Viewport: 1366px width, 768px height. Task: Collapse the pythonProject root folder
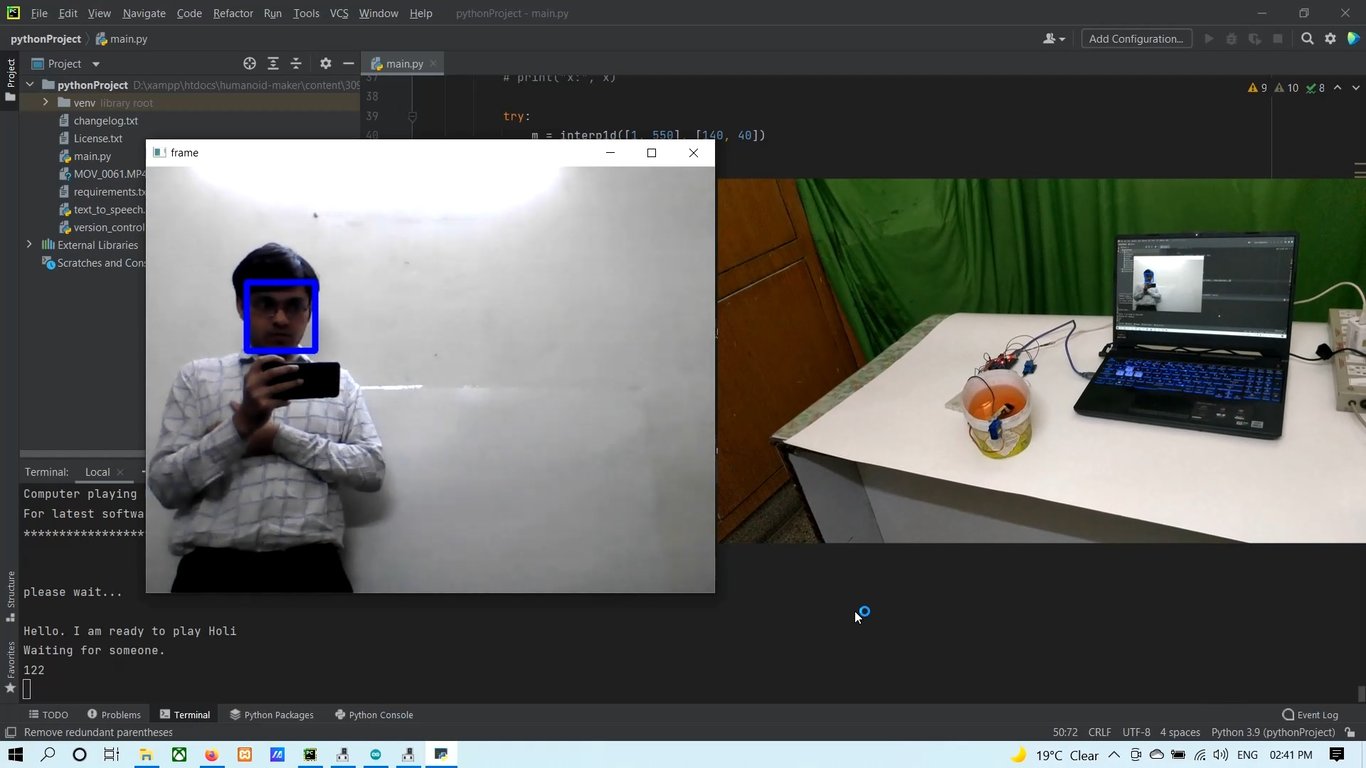[30, 85]
